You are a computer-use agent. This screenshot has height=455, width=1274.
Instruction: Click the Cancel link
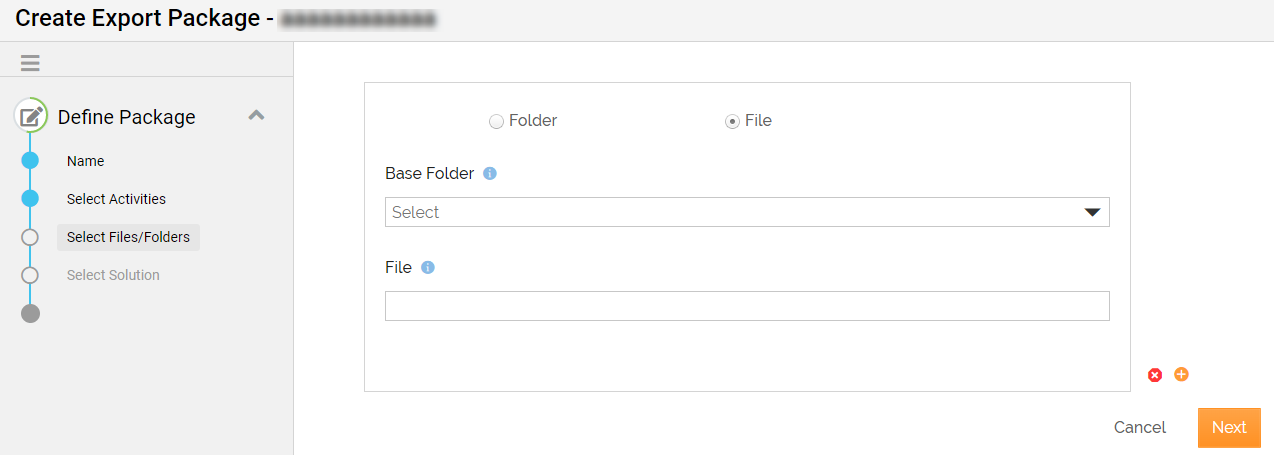point(1140,427)
